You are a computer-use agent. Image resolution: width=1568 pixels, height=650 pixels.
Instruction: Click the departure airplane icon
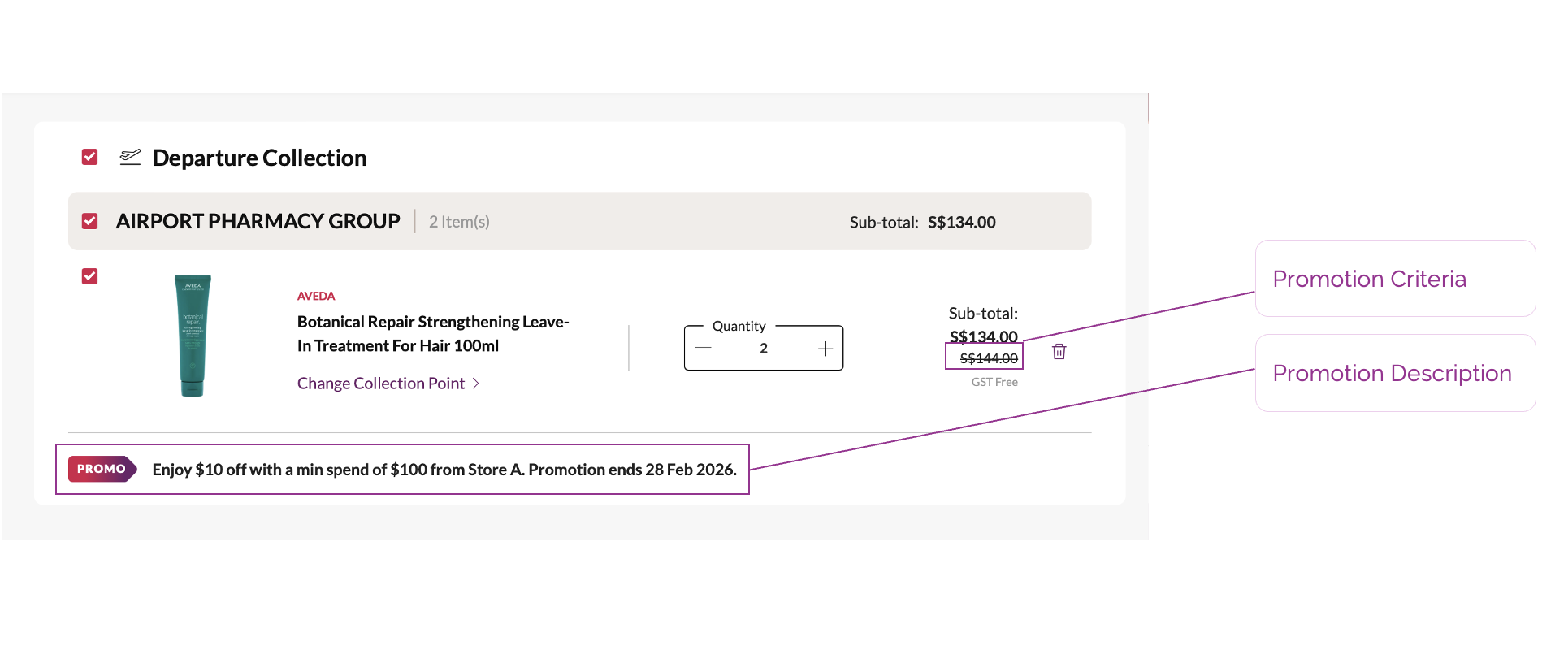[x=130, y=157]
